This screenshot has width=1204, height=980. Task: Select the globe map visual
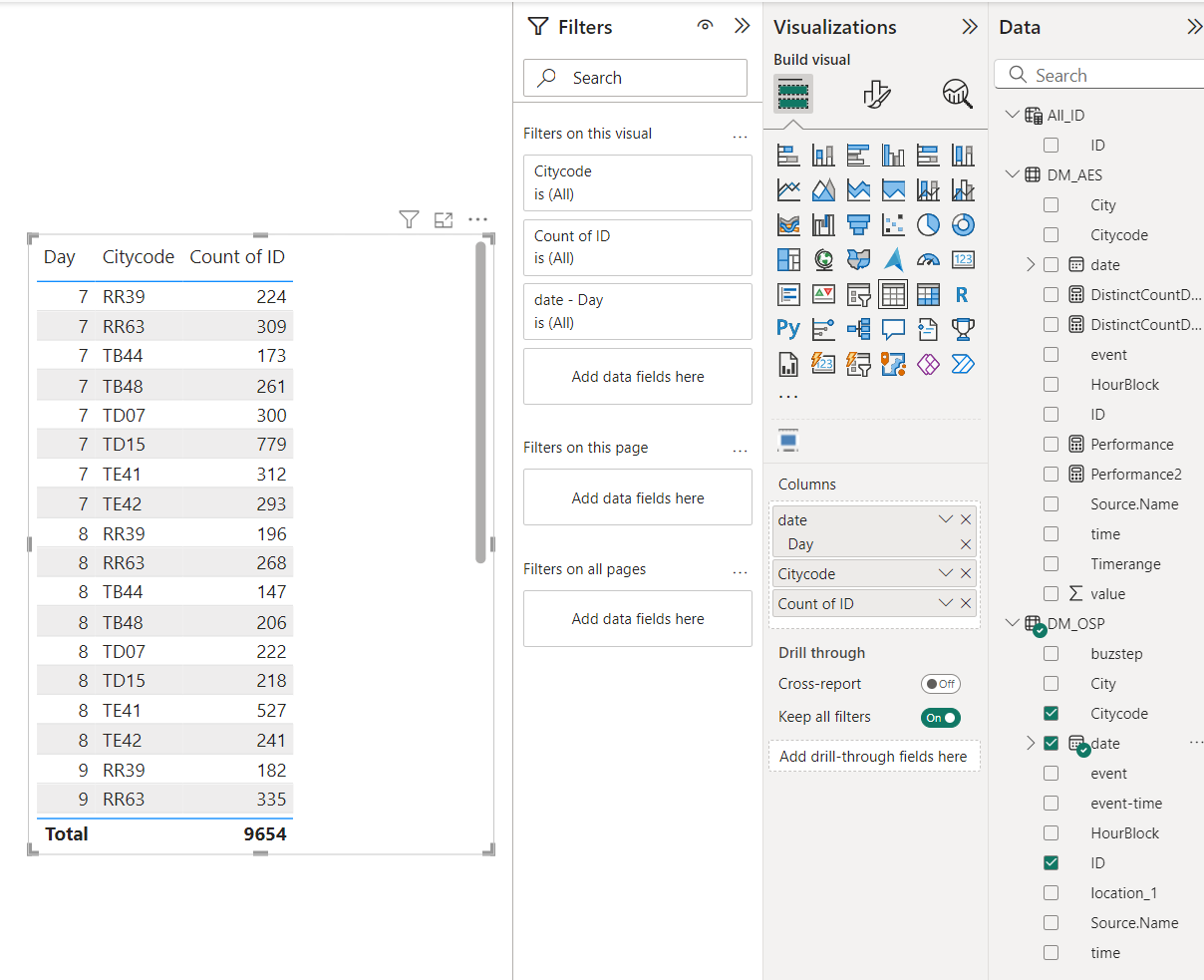tap(823, 259)
